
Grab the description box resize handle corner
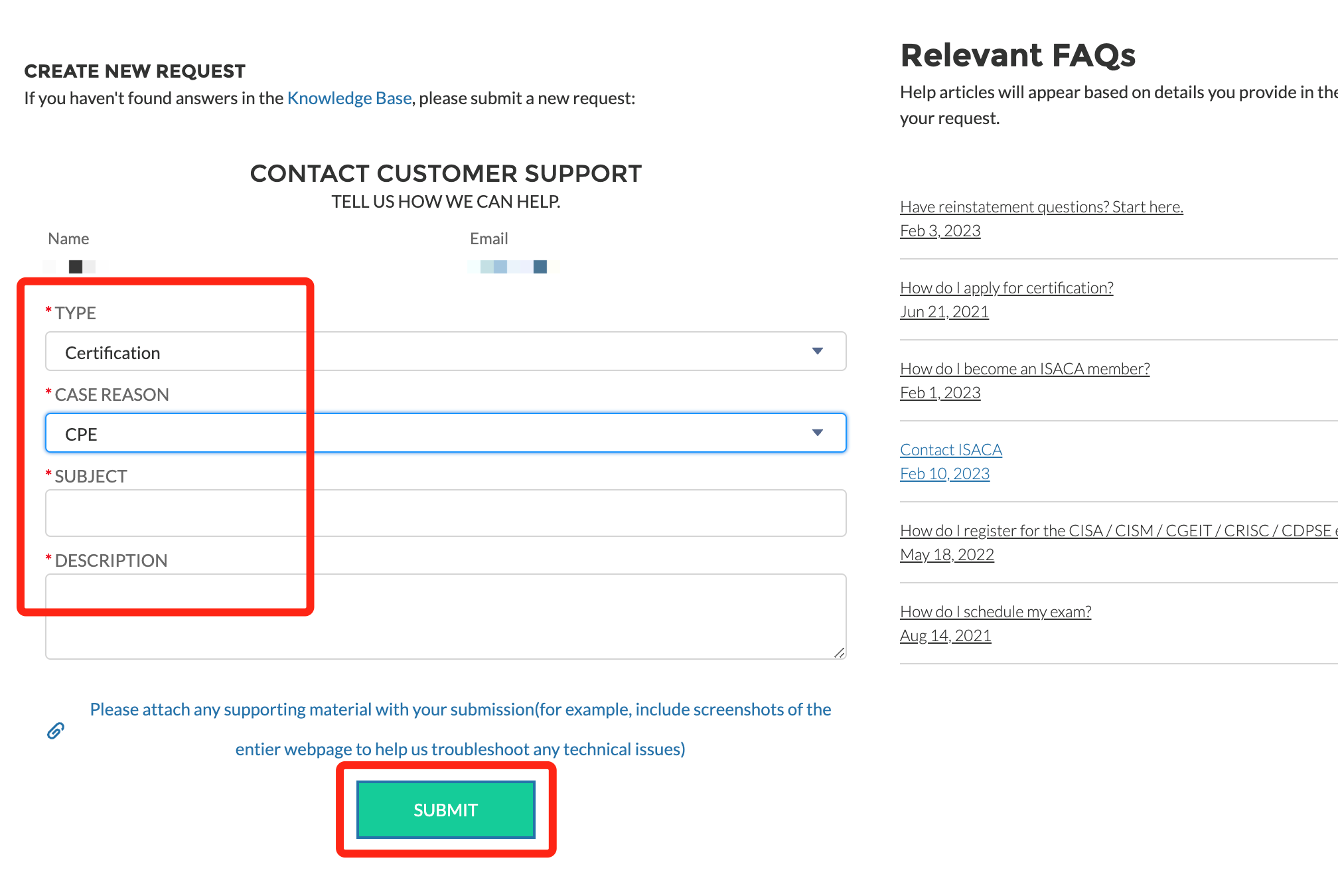coord(840,652)
